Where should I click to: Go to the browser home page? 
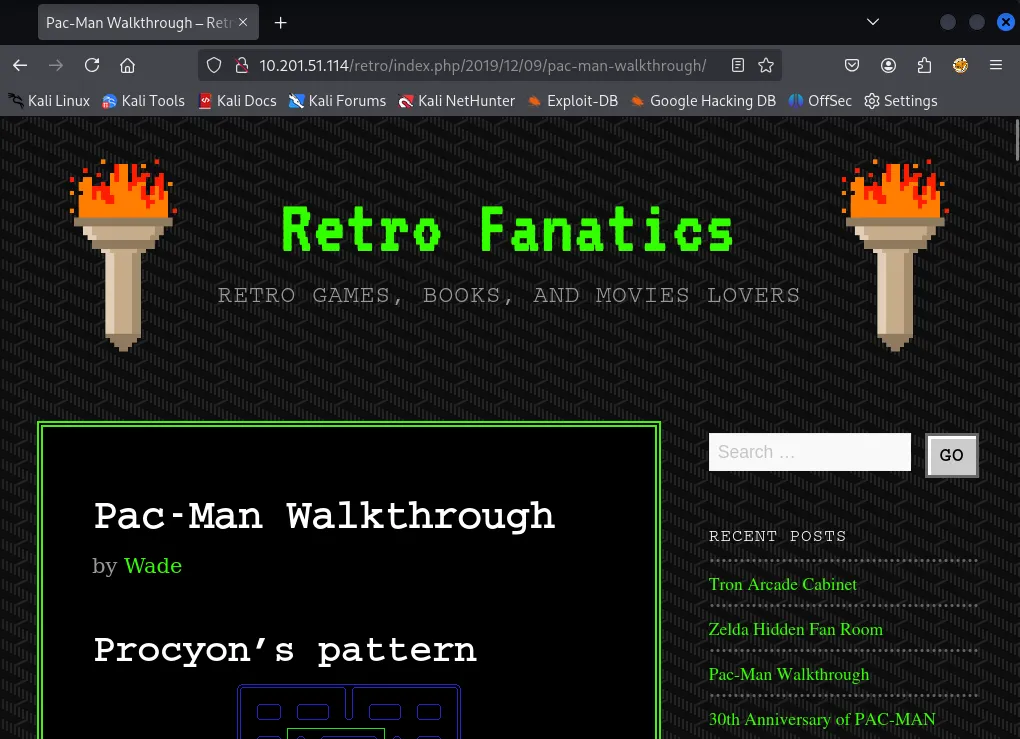[127, 65]
